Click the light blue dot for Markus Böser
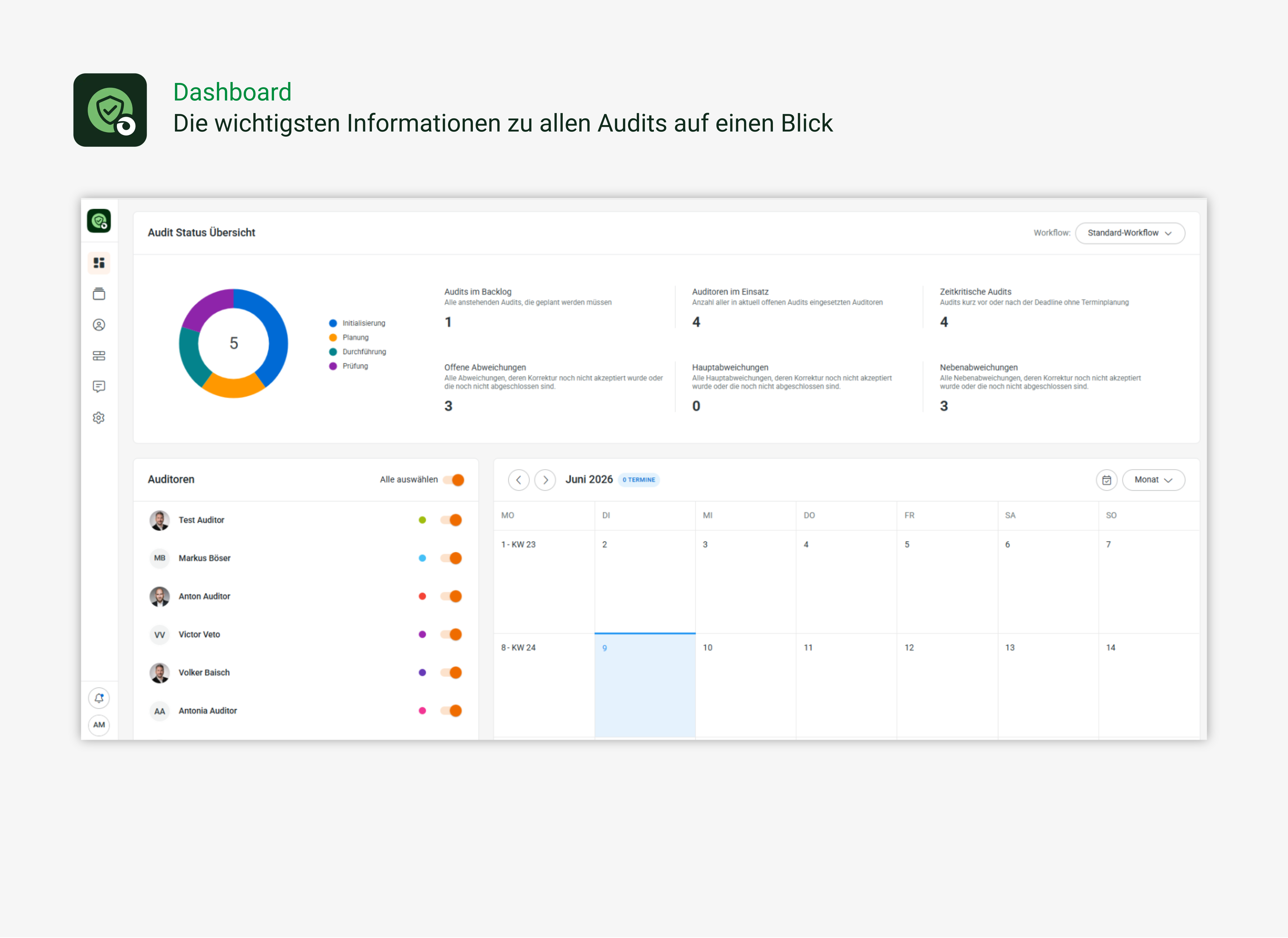The height and width of the screenshot is (938, 1288). click(423, 558)
